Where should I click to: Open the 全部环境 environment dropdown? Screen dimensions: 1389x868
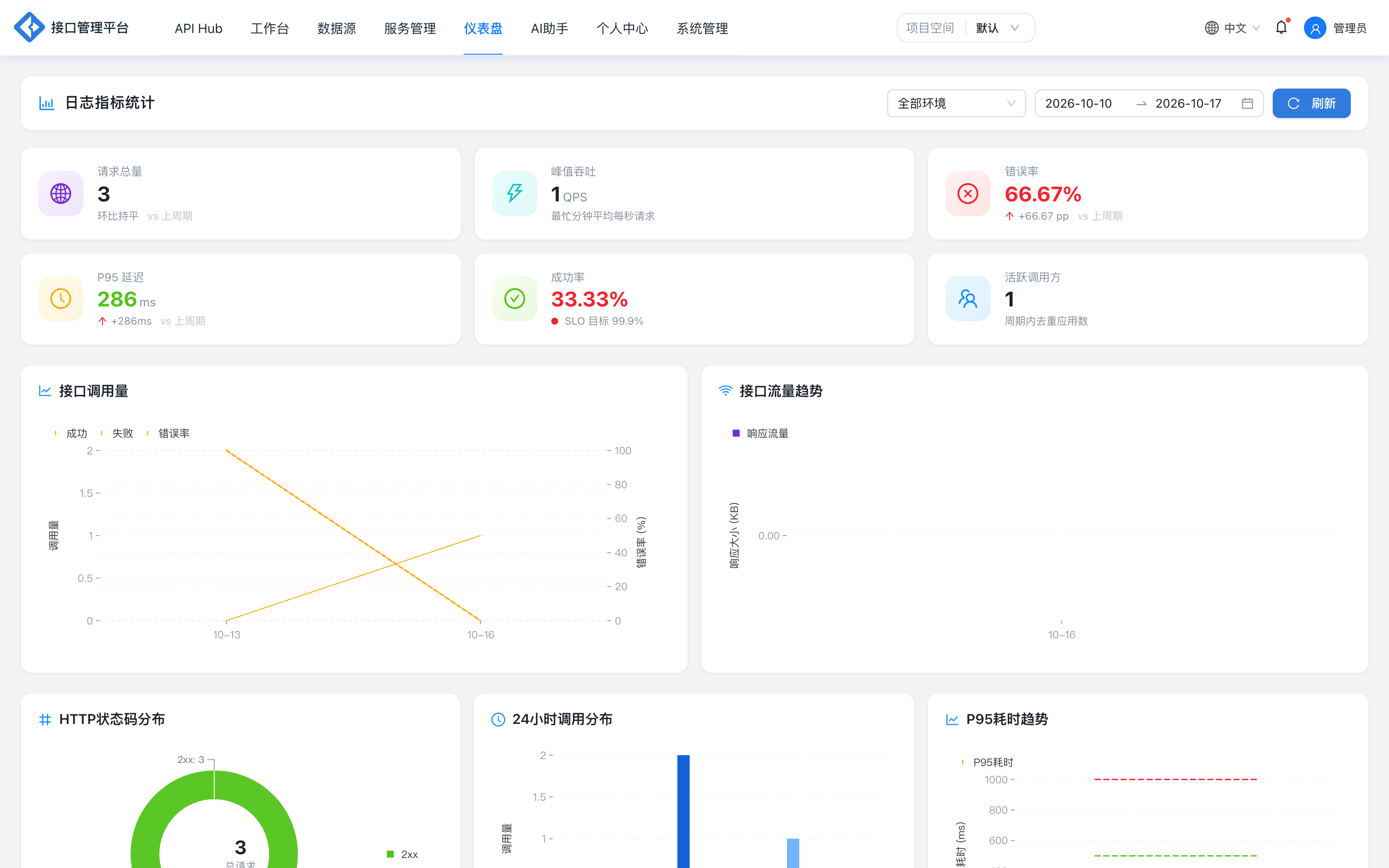click(x=956, y=103)
